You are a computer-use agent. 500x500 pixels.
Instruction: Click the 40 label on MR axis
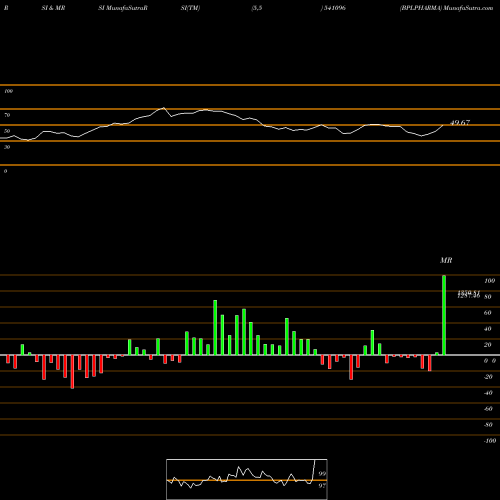click(x=488, y=329)
